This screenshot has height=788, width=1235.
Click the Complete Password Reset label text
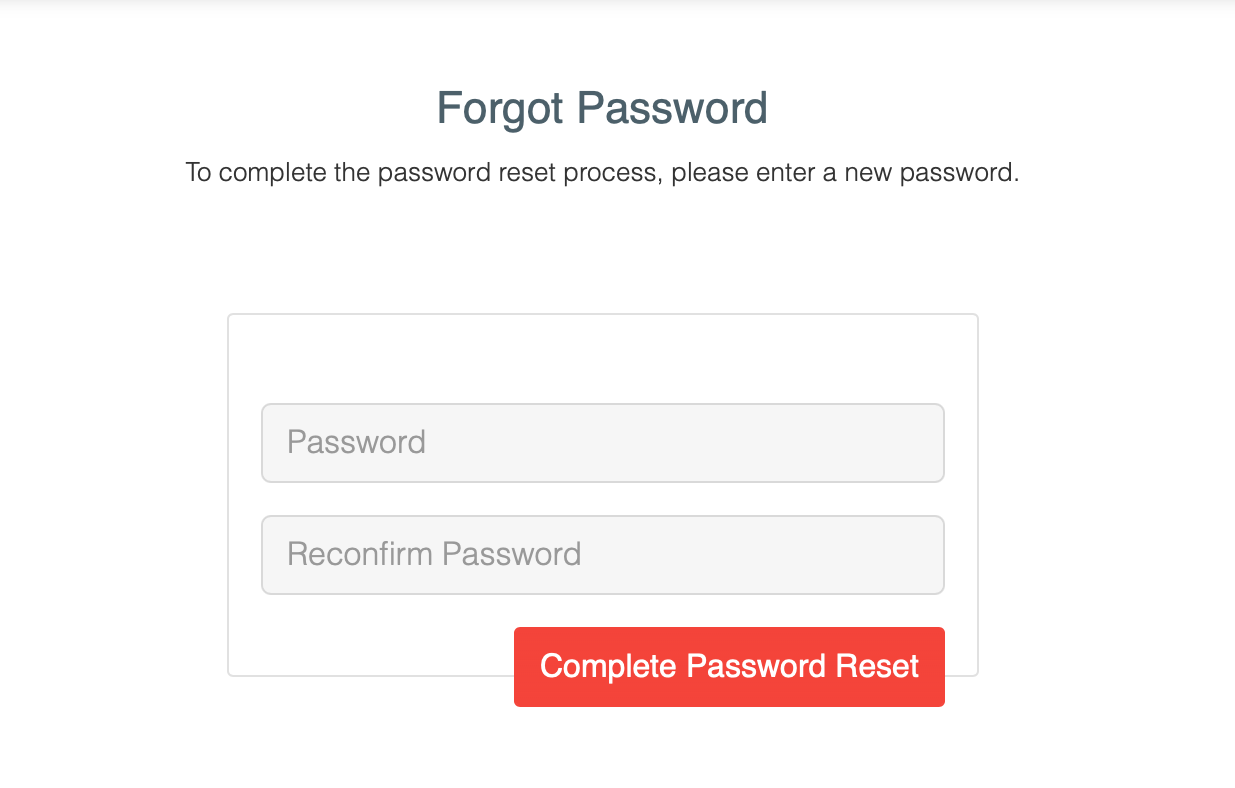[728, 666]
